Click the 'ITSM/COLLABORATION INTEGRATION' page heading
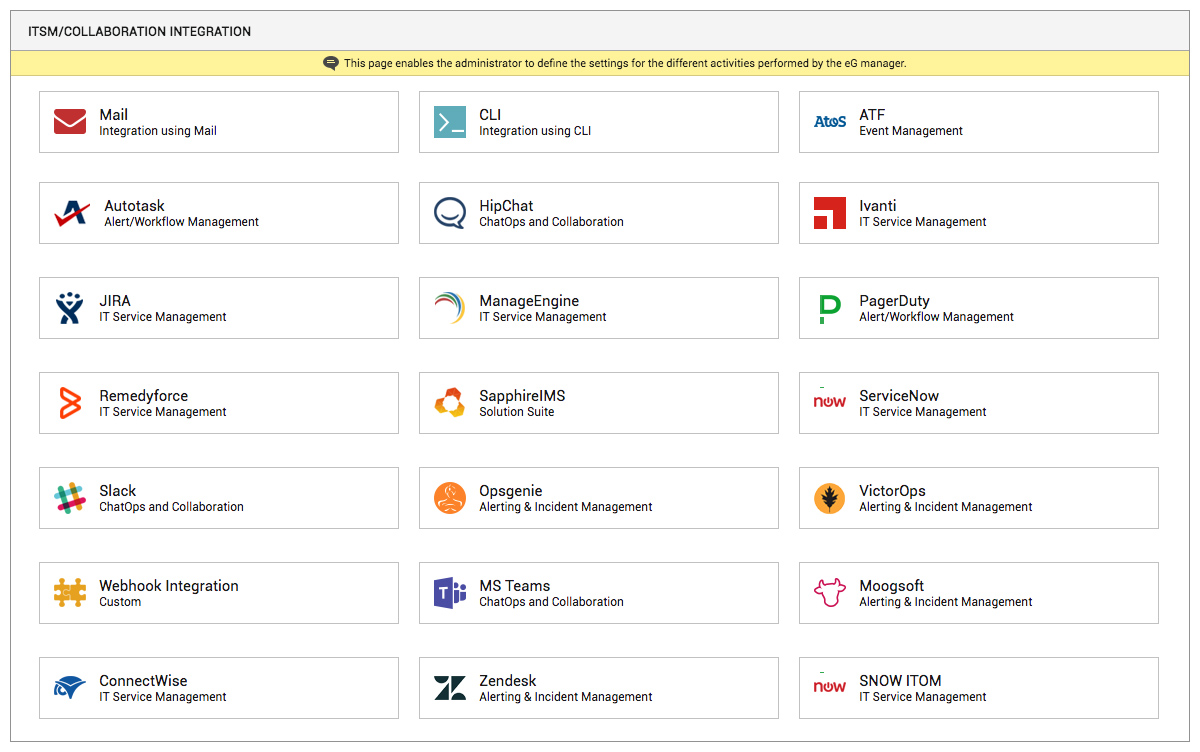 click(x=139, y=32)
